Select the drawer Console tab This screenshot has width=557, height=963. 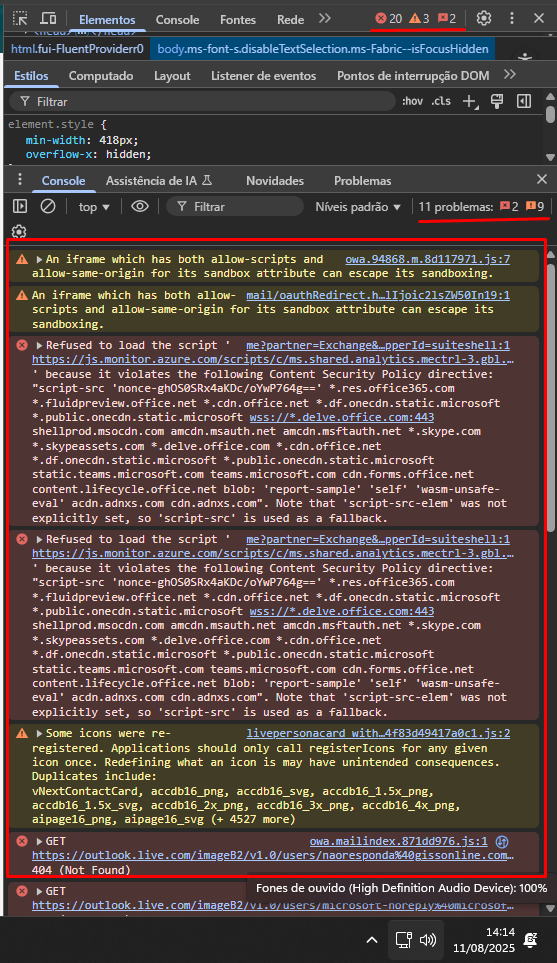[63, 181]
